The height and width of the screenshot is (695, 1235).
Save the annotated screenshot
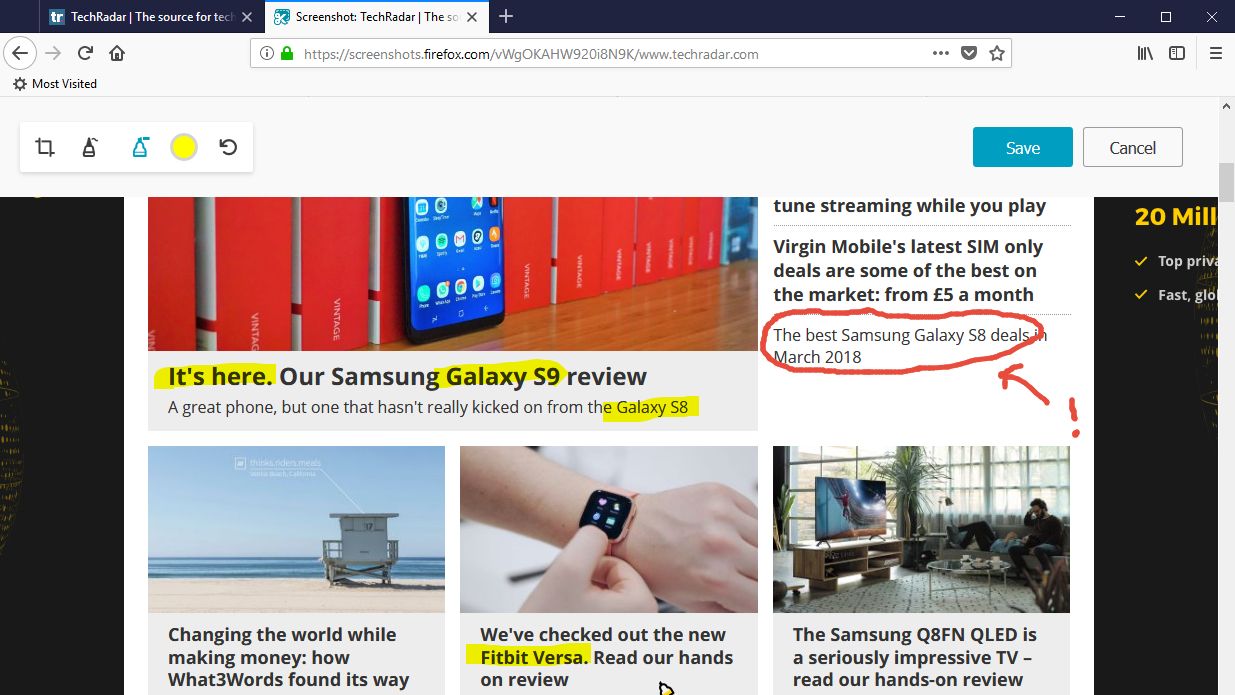tap(1022, 146)
